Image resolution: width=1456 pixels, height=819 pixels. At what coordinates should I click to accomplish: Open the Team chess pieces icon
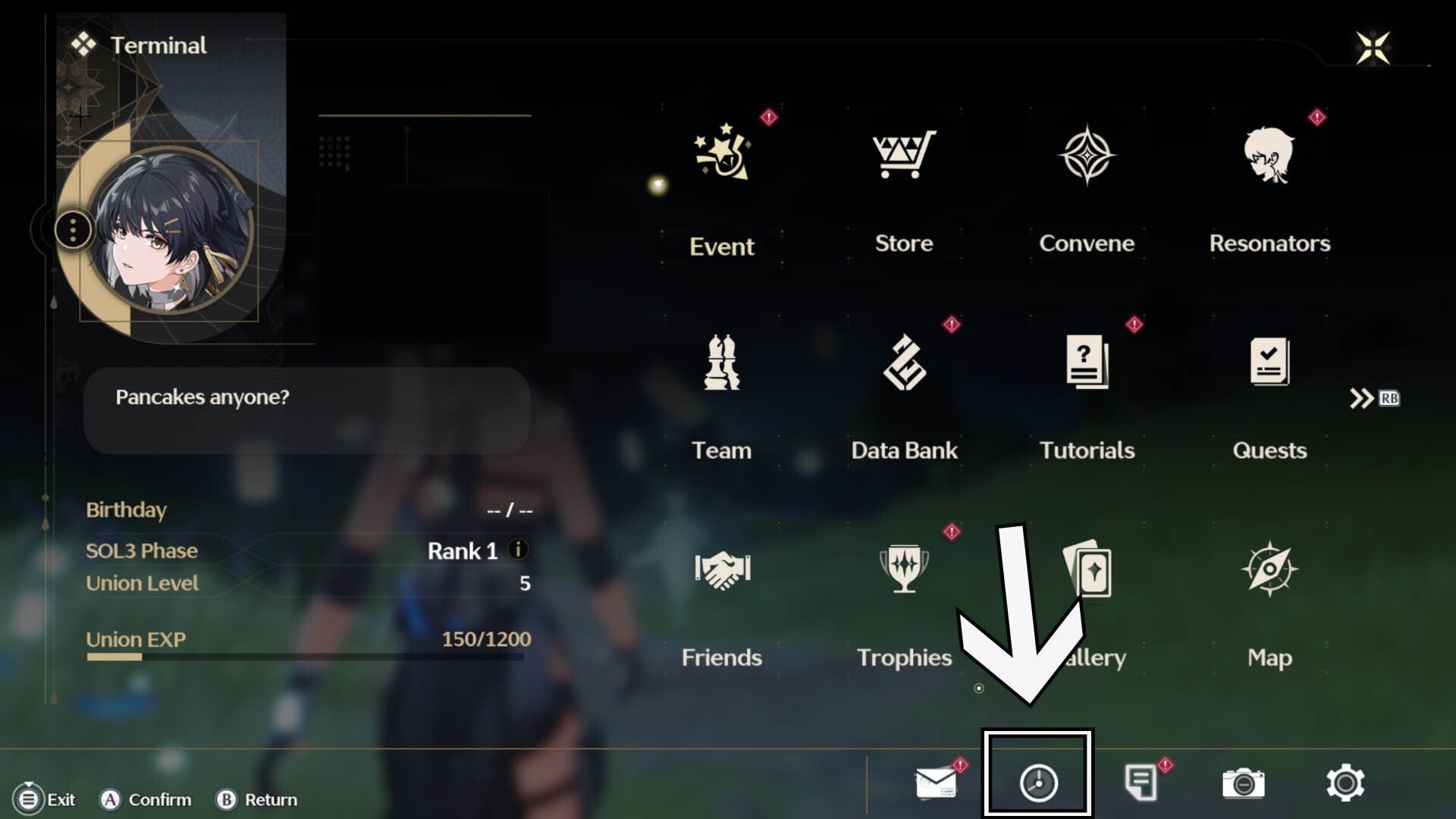coord(721,362)
